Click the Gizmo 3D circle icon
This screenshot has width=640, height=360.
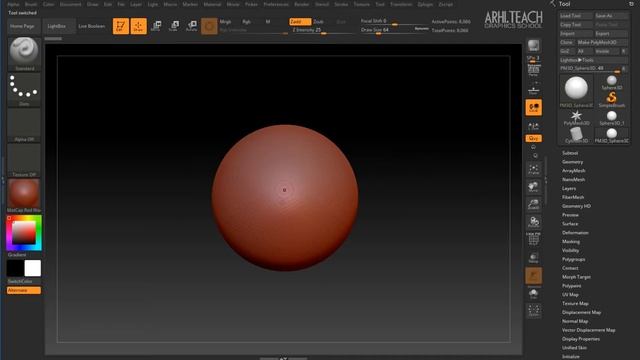pyautogui.click(x=209, y=26)
